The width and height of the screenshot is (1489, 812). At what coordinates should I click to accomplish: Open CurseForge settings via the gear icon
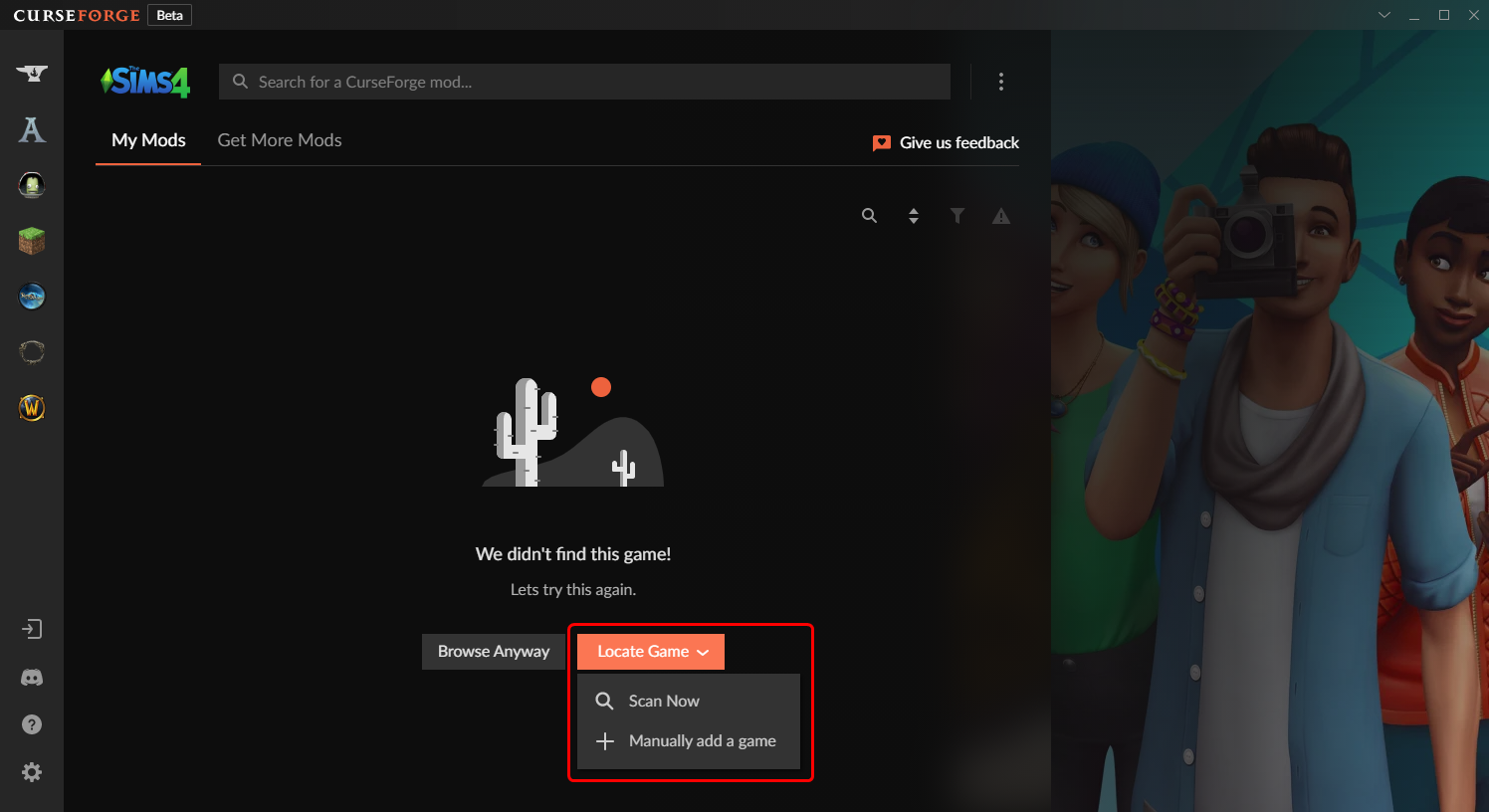31,771
